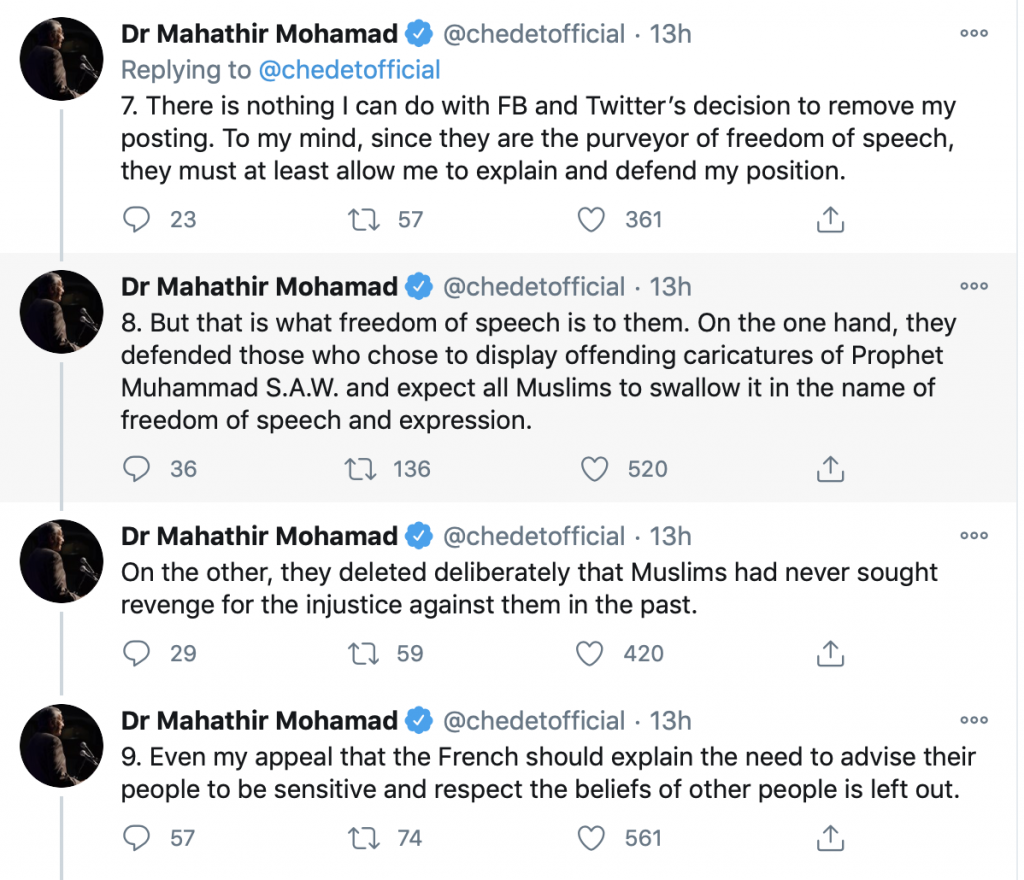Like the tweet about freedom of speech
This screenshot has height=880, width=1024.
coord(594,469)
